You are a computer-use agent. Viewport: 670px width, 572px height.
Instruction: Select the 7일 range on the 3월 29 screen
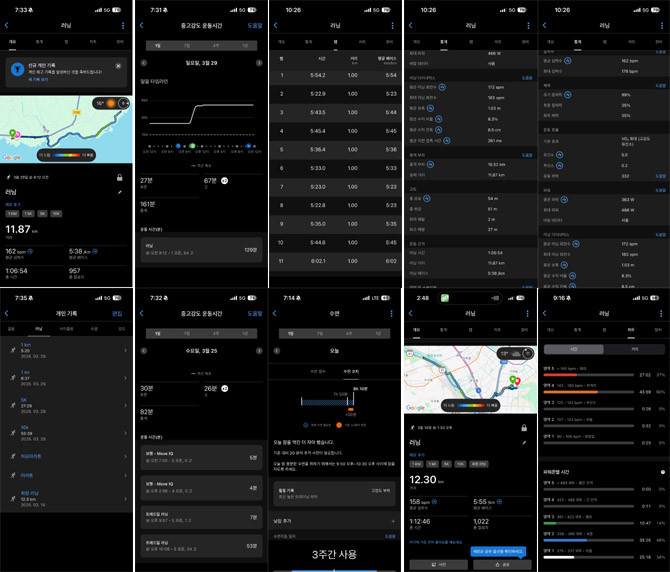click(x=188, y=46)
